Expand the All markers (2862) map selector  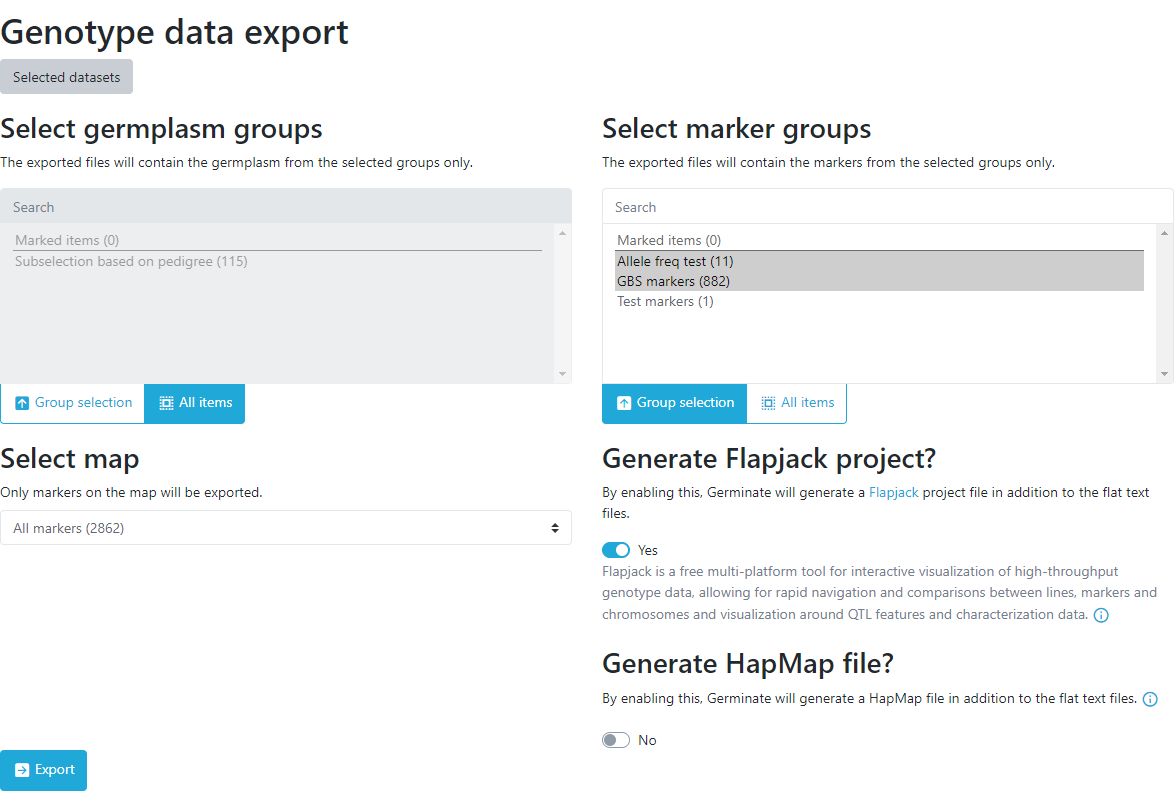[x=287, y=527]
